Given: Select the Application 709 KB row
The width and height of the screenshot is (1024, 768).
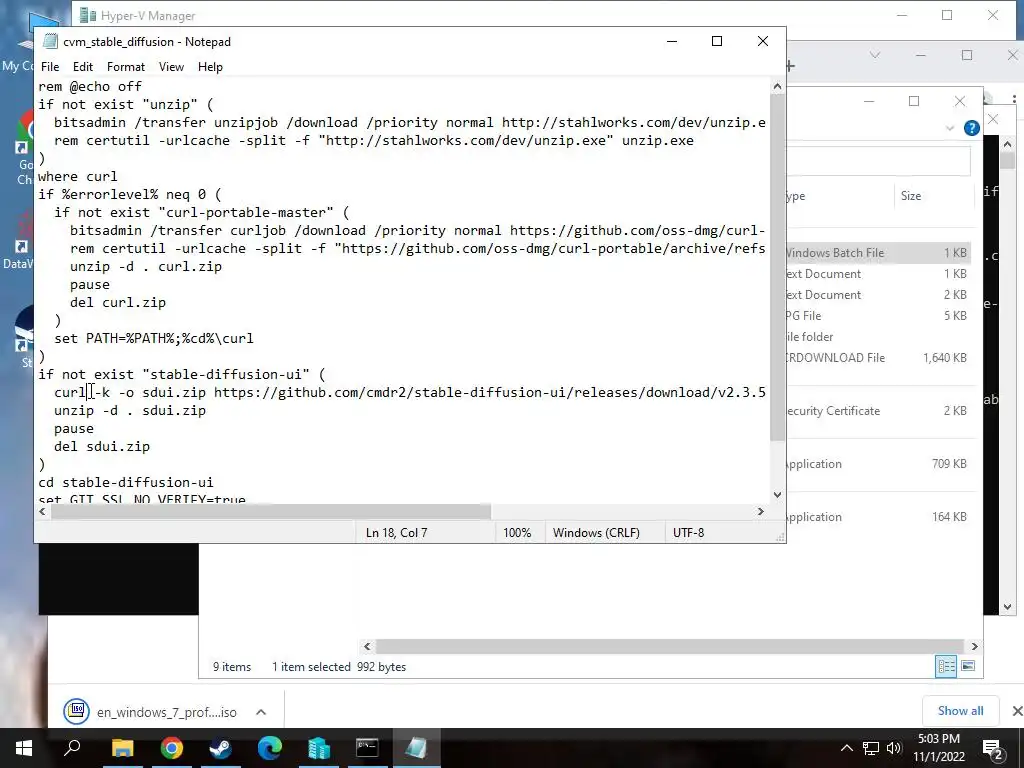Looking at the screenshot, I should click(x=878, y=464).
